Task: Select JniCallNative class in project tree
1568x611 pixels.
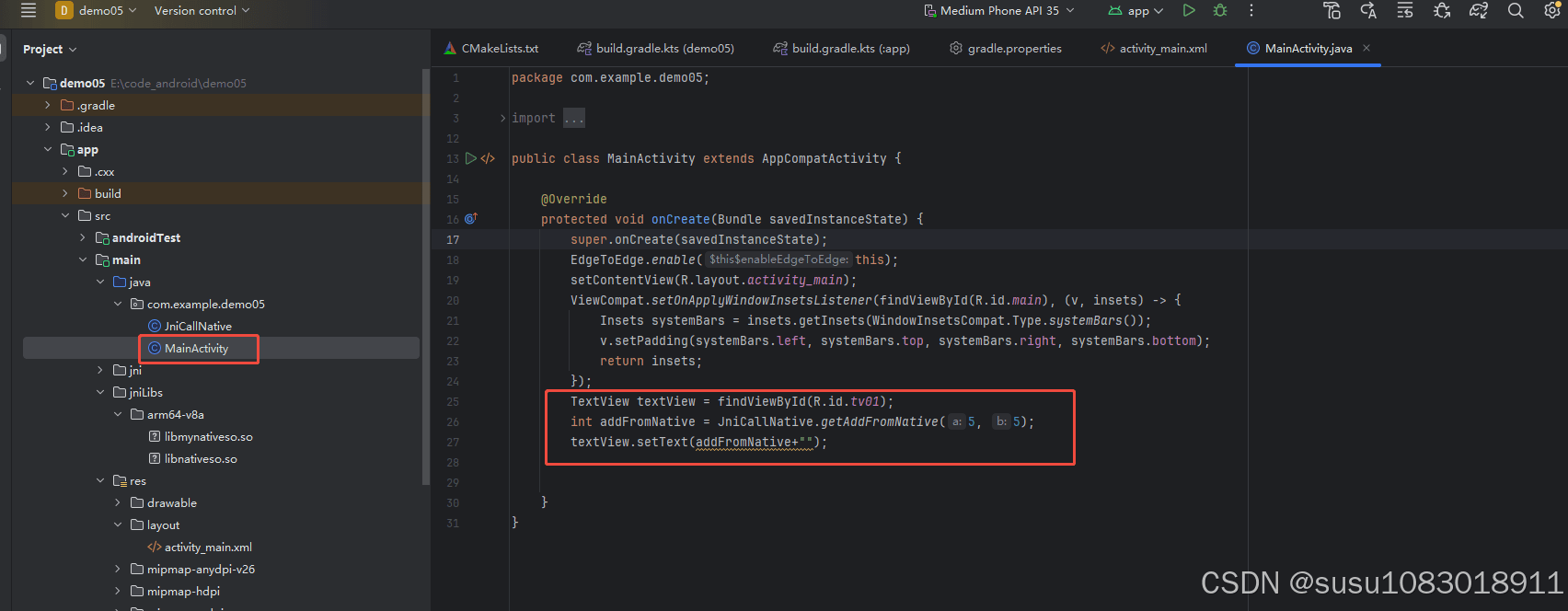Action: 198,326
